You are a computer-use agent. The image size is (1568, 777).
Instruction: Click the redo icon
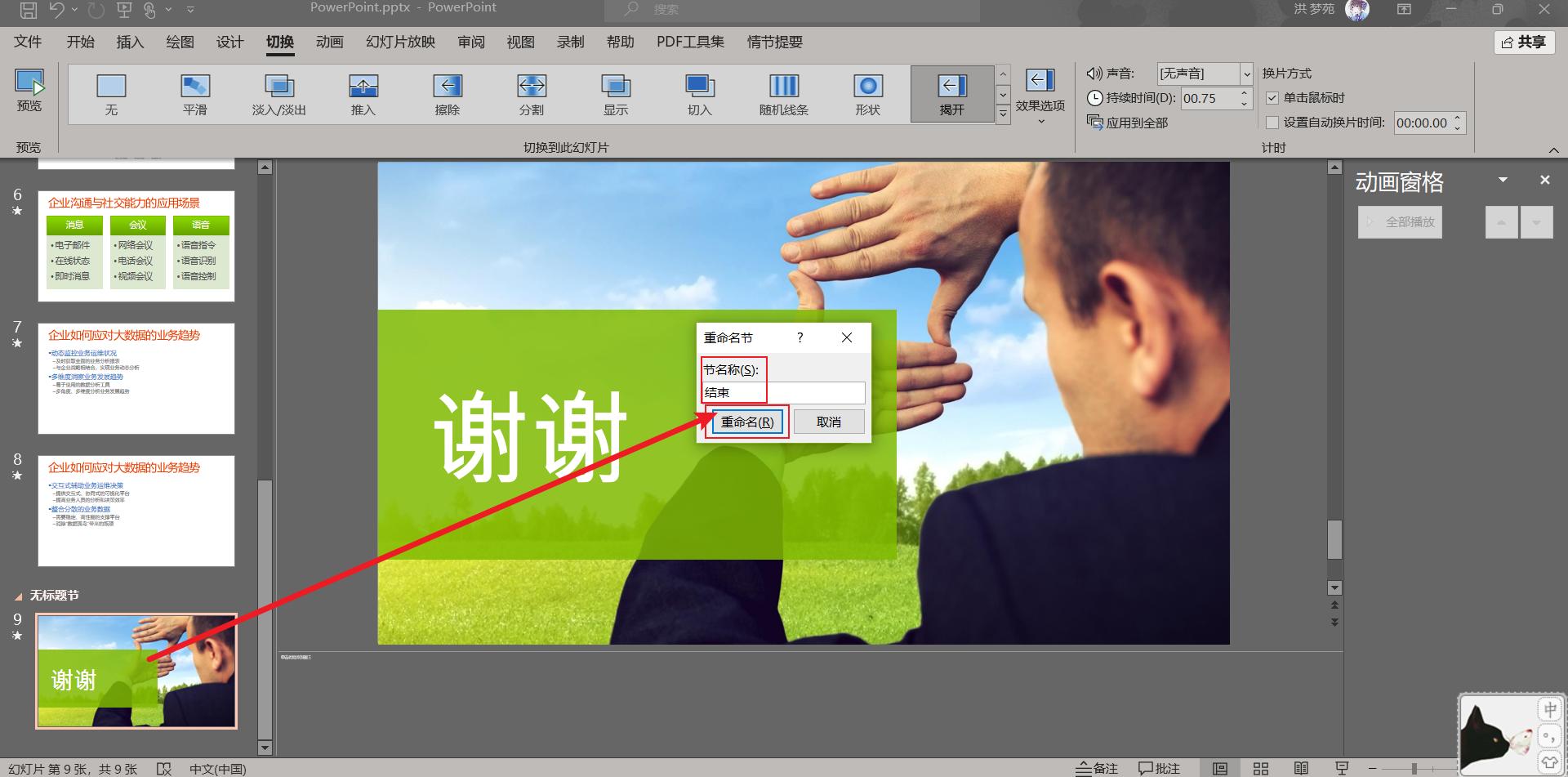(x=96, y=10)
